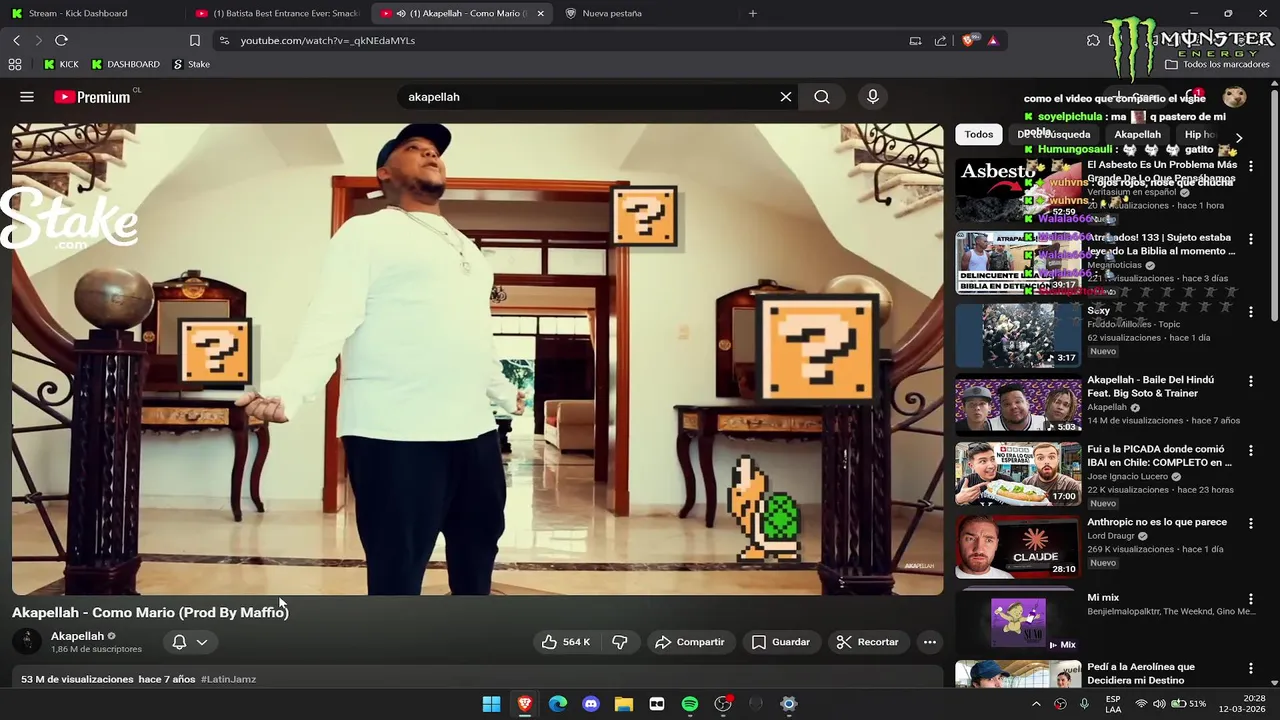Open the Windows Start menu
The width and height of the screenshot is (1280, 720).
pos(491,704)
